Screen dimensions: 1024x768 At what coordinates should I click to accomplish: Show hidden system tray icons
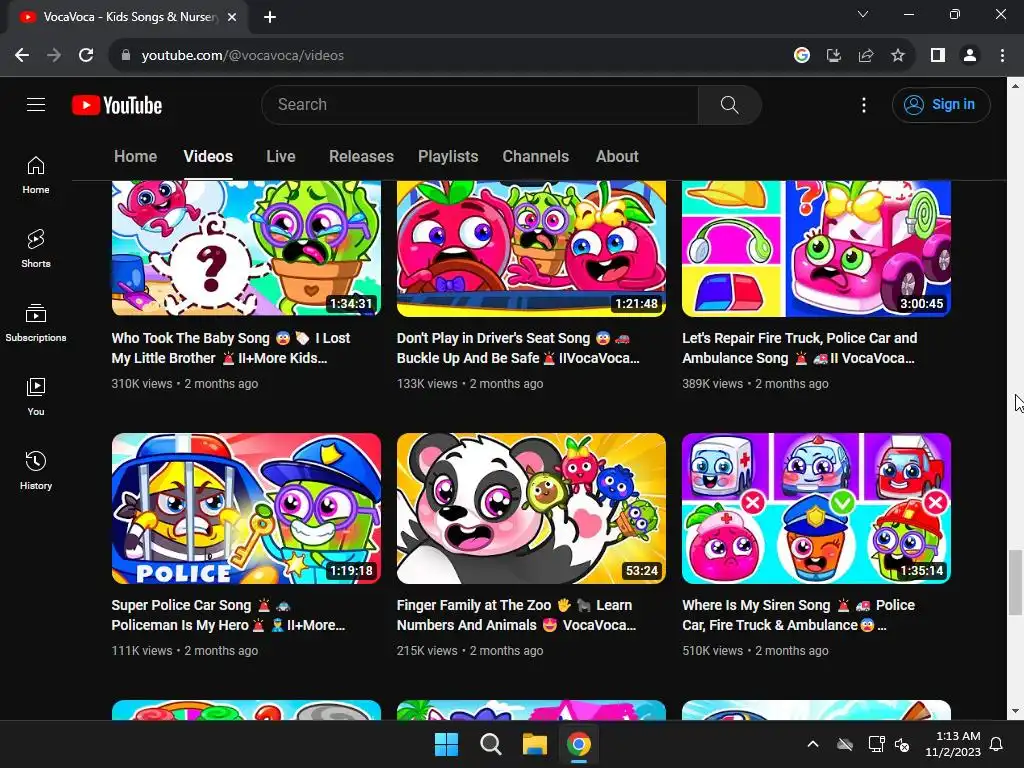click(812, 744)
